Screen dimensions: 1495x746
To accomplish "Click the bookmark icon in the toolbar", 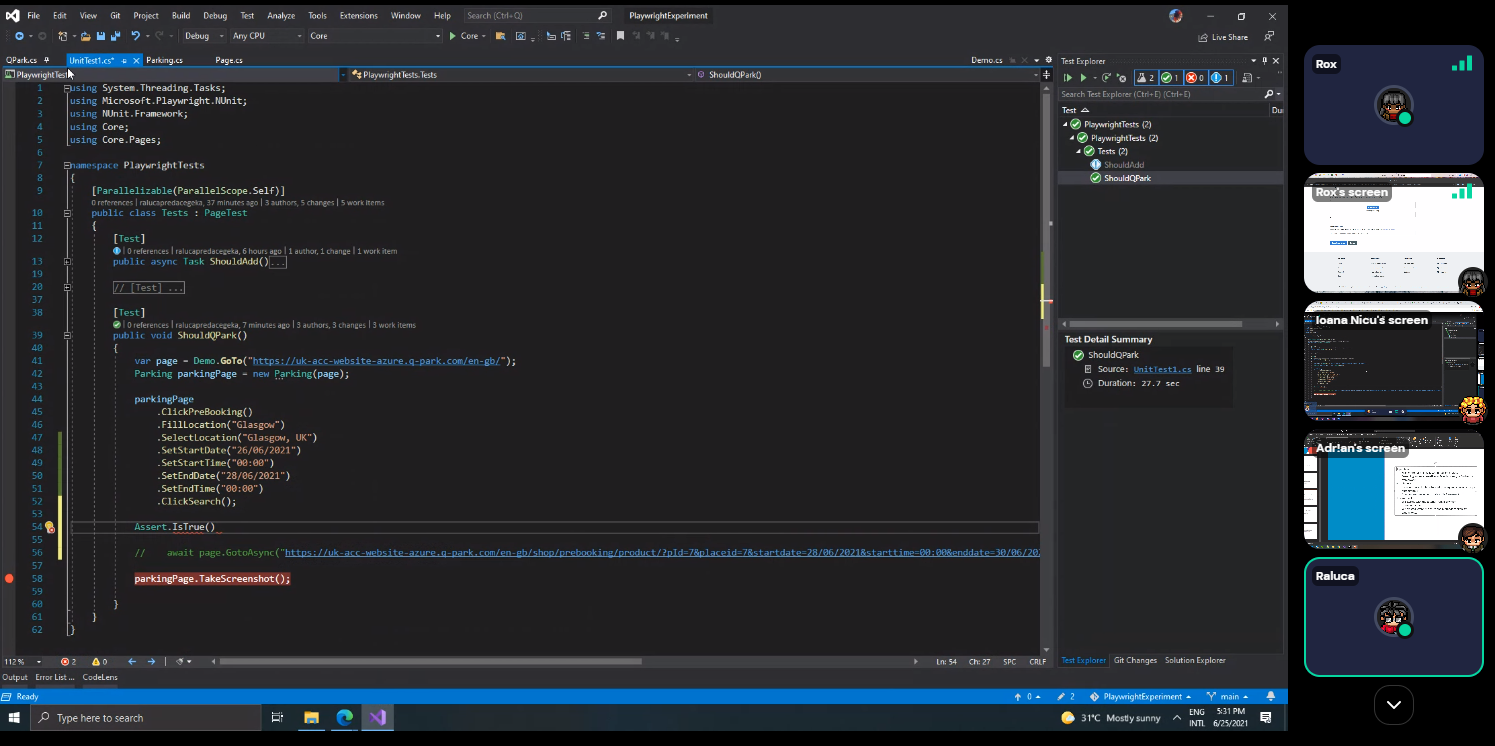I will pyautogui.click(x=620, y=36).
